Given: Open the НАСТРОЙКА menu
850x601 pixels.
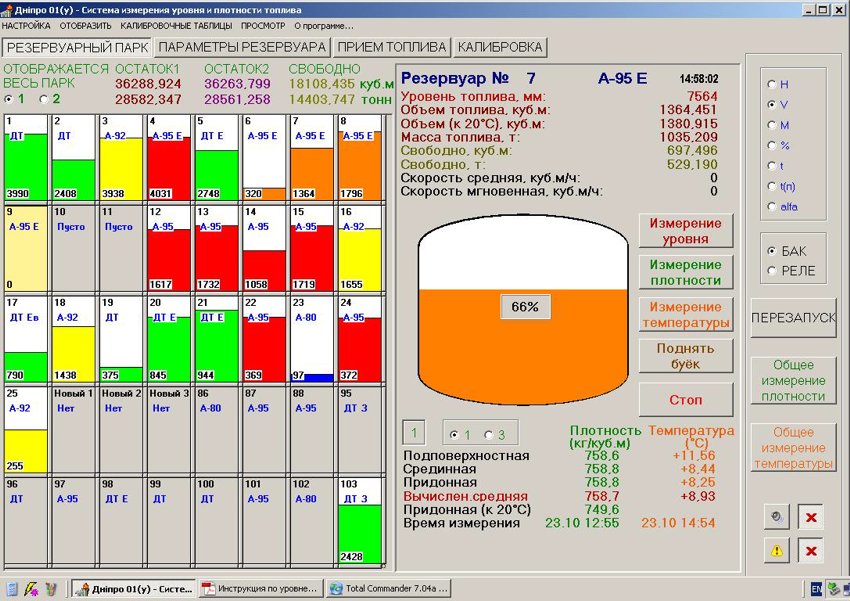Looking at the screenshot, I should click(26, 25).
